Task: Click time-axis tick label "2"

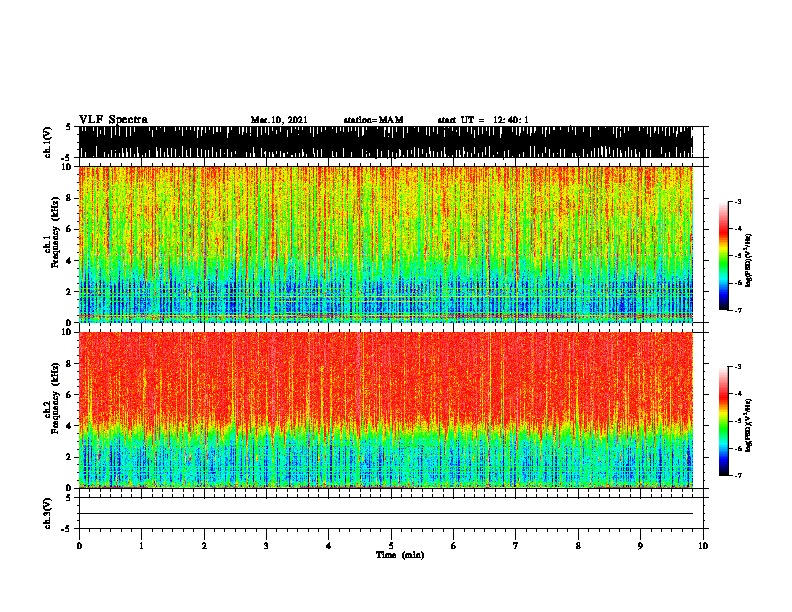Action: [204, 545]
